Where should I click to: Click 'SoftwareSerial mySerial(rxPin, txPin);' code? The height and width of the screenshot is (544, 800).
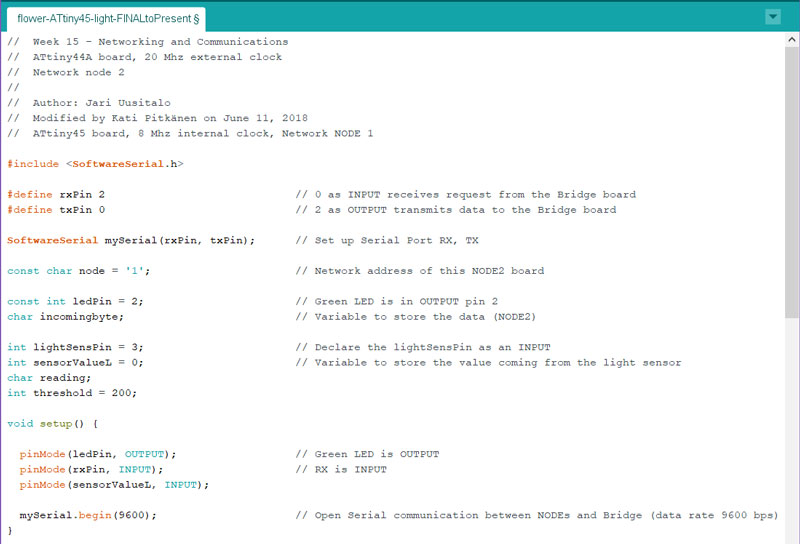(x=131, y=240)
